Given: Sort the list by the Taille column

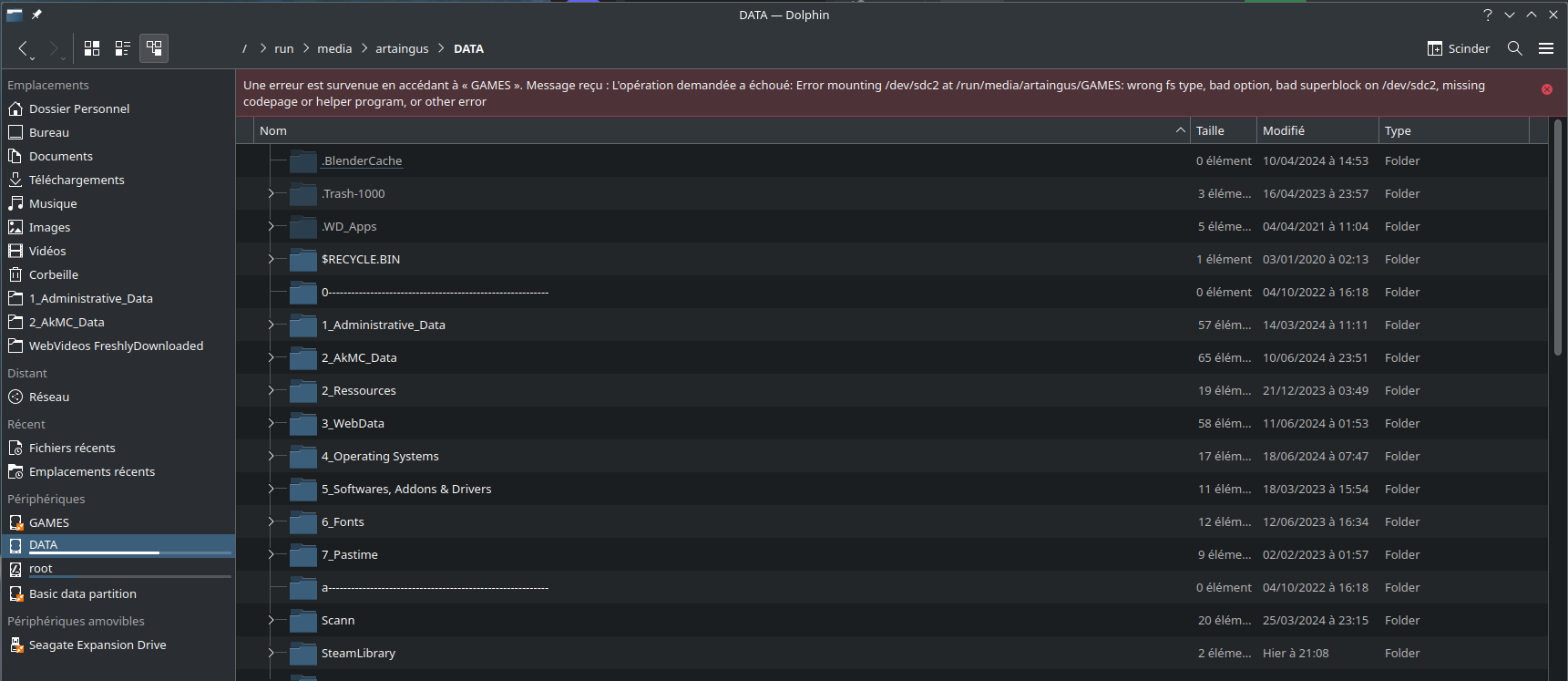Looking at the screenshot, I should (x=1221, y=130).
